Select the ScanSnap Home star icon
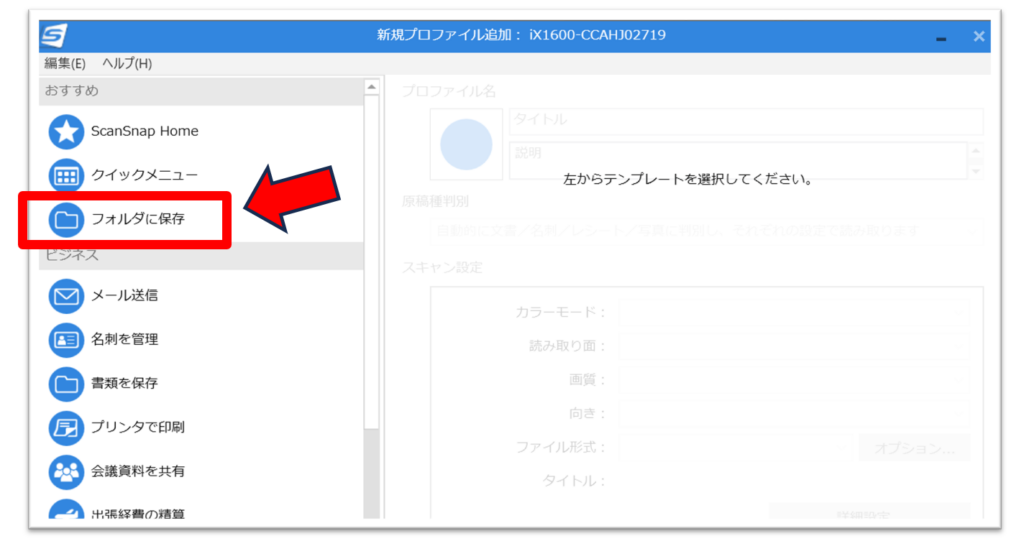This screenshot has height=541, width=1024. click(x=66, y=131)
